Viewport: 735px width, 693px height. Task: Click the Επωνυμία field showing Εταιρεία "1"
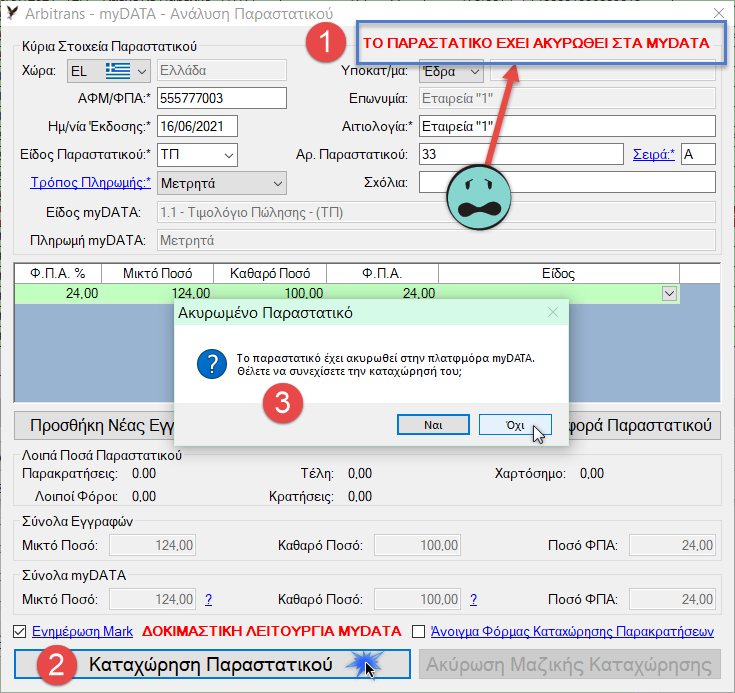(x=567, y=98)
